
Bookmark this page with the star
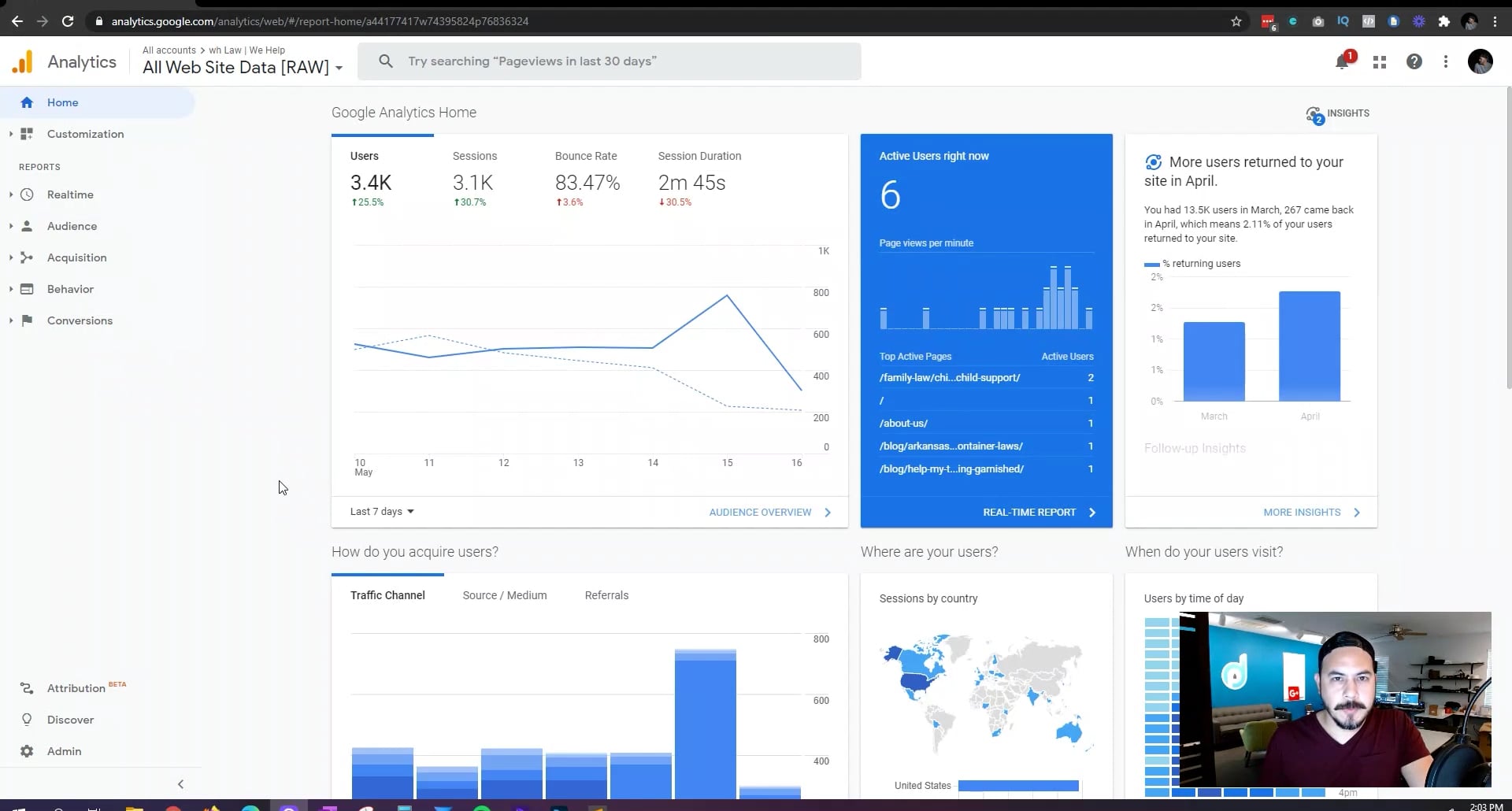pyautogui.click(x=1236, y=21)
